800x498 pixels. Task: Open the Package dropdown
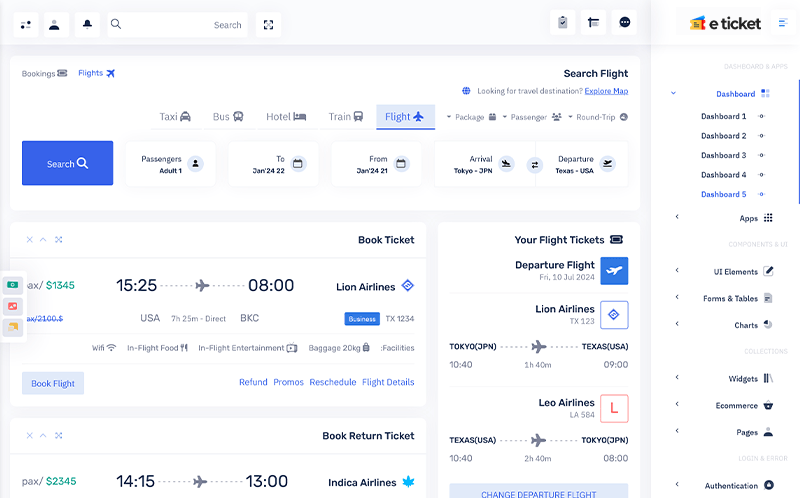[471, 117]
